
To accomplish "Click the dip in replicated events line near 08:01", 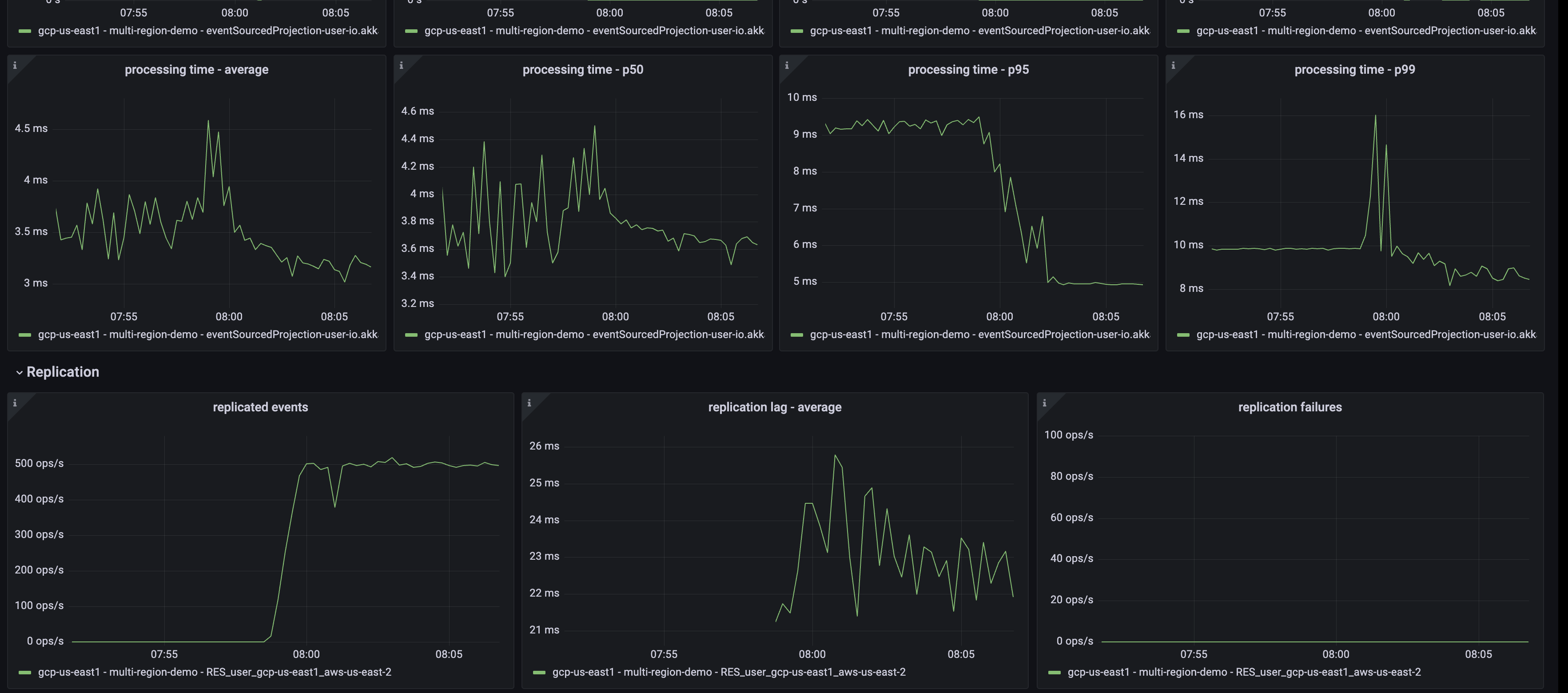I will (x=335, y=506).
